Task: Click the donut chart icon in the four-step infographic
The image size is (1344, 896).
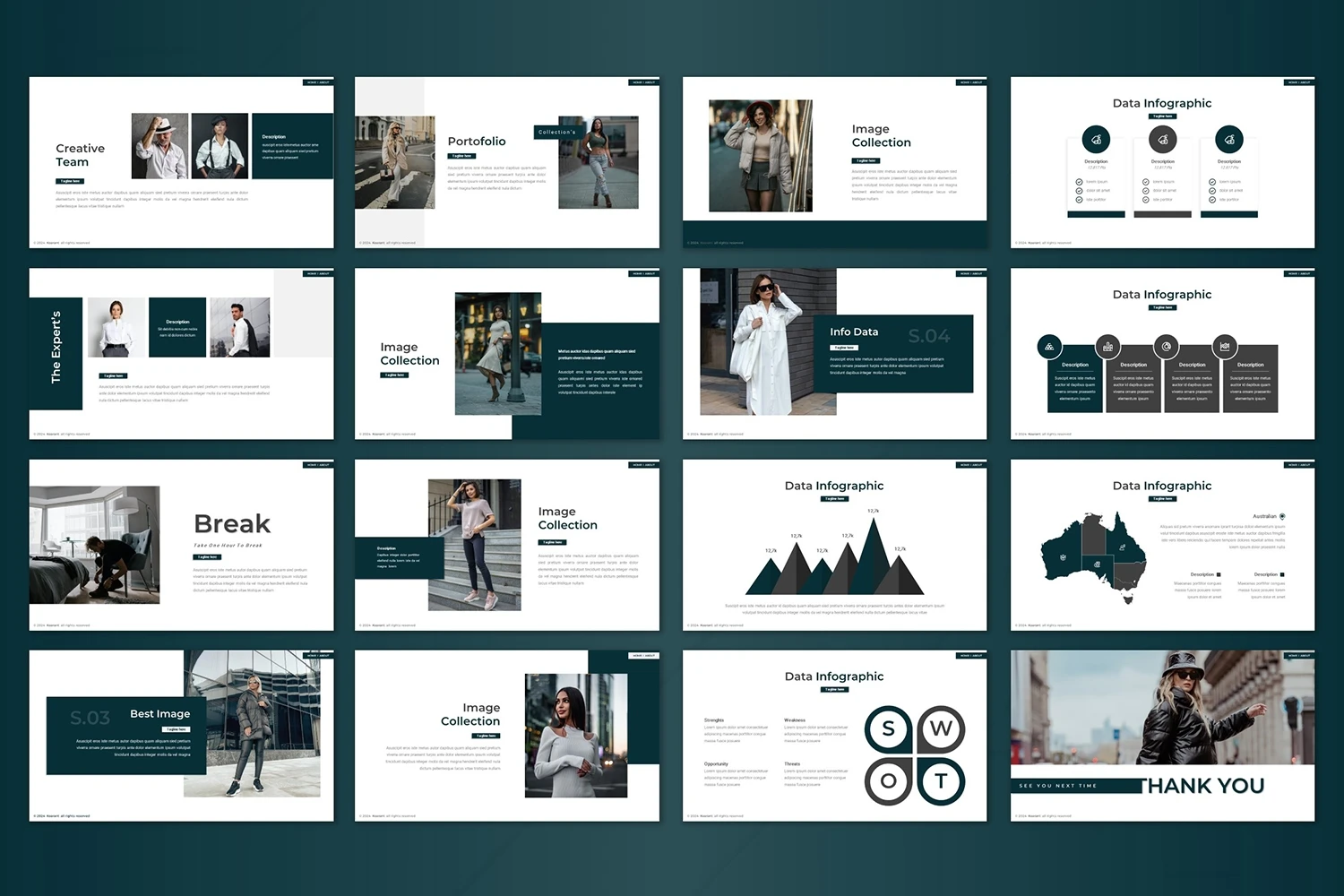Action: (x=1166, y=347)
